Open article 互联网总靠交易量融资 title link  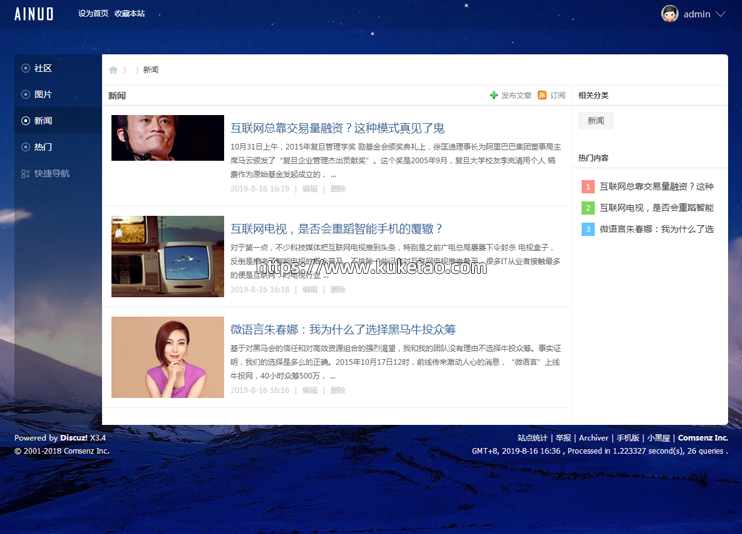pyautogui.click(x=337, y=128)
